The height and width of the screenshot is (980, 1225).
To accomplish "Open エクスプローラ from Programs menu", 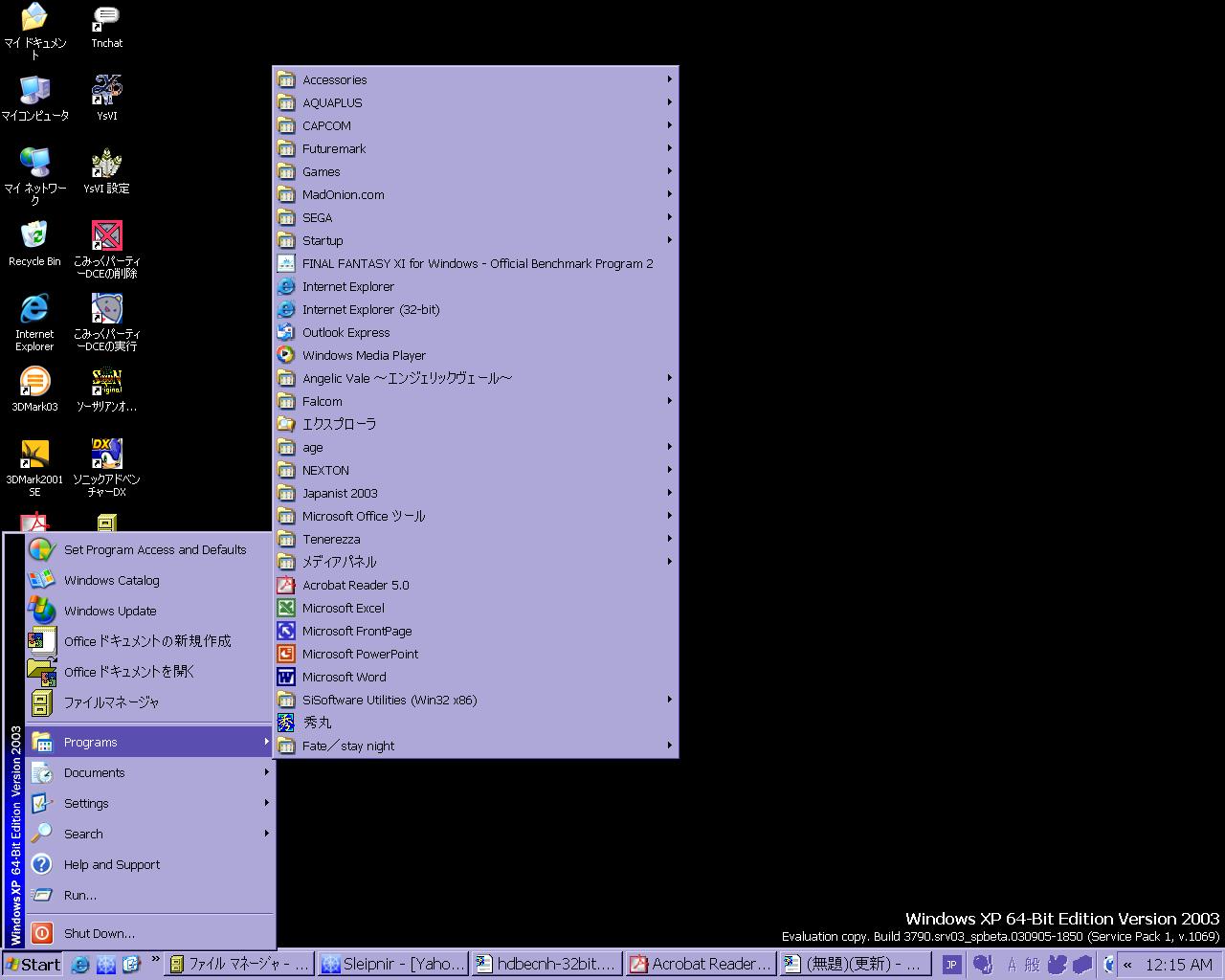I will (476, 424).
